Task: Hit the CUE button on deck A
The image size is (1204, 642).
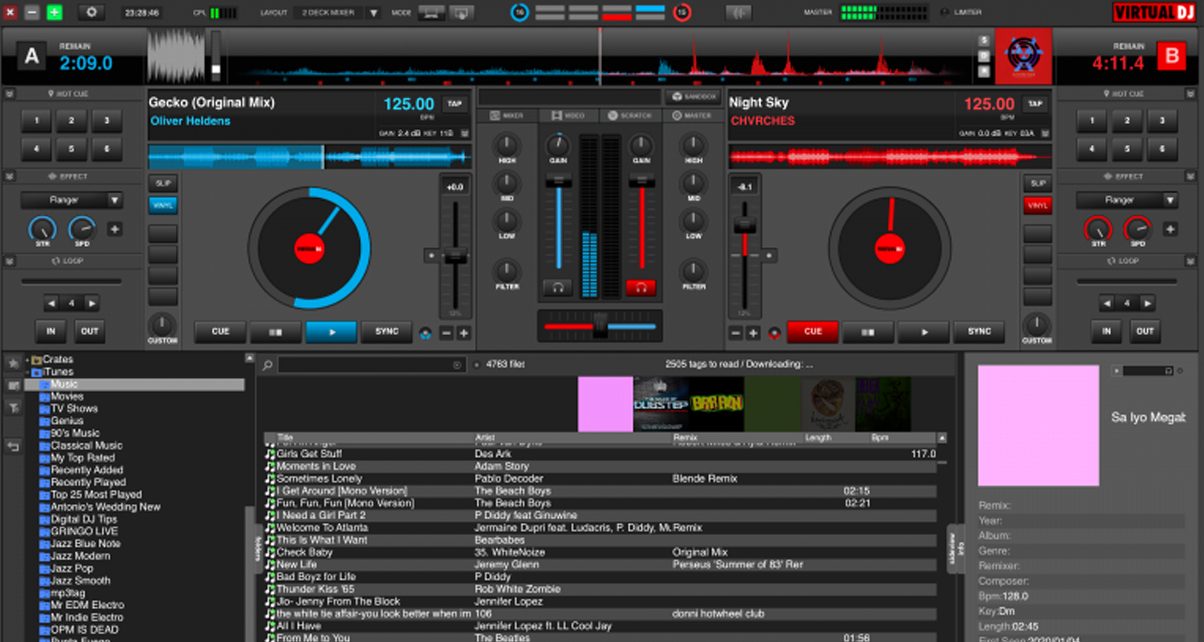Action: pos(220,332)
